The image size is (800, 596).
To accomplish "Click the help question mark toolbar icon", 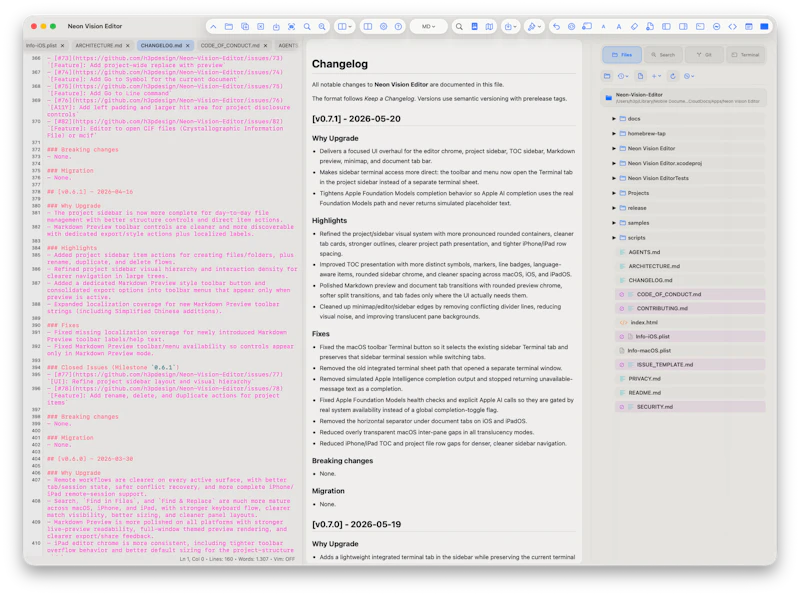I will point(398,27).
